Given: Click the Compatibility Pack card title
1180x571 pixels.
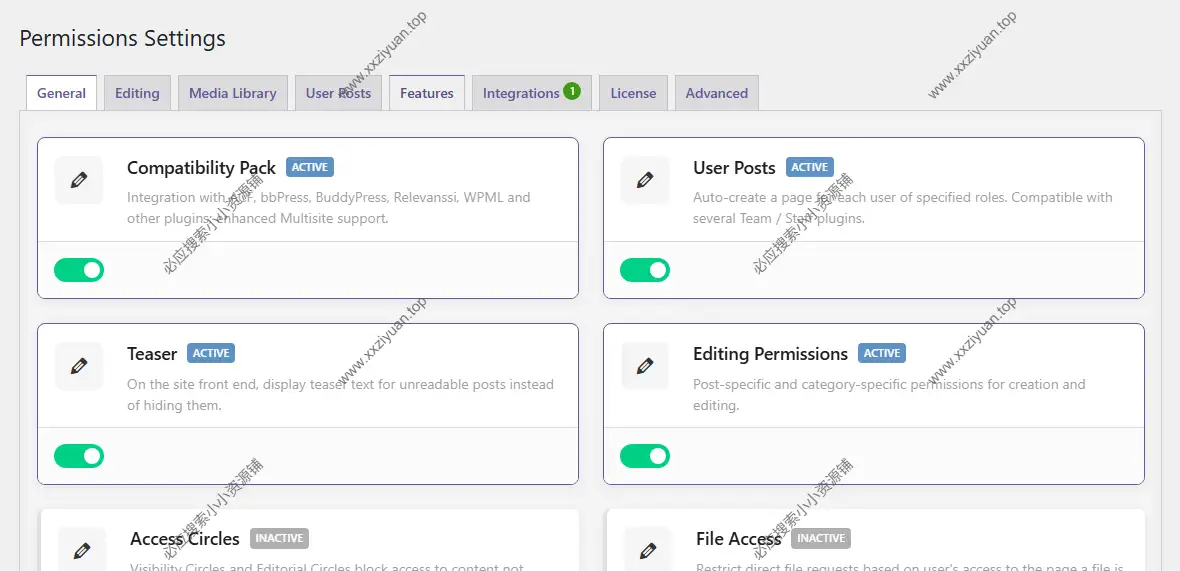Looking at the screenshot, I should pyautogui.click(x=202, y=168).
